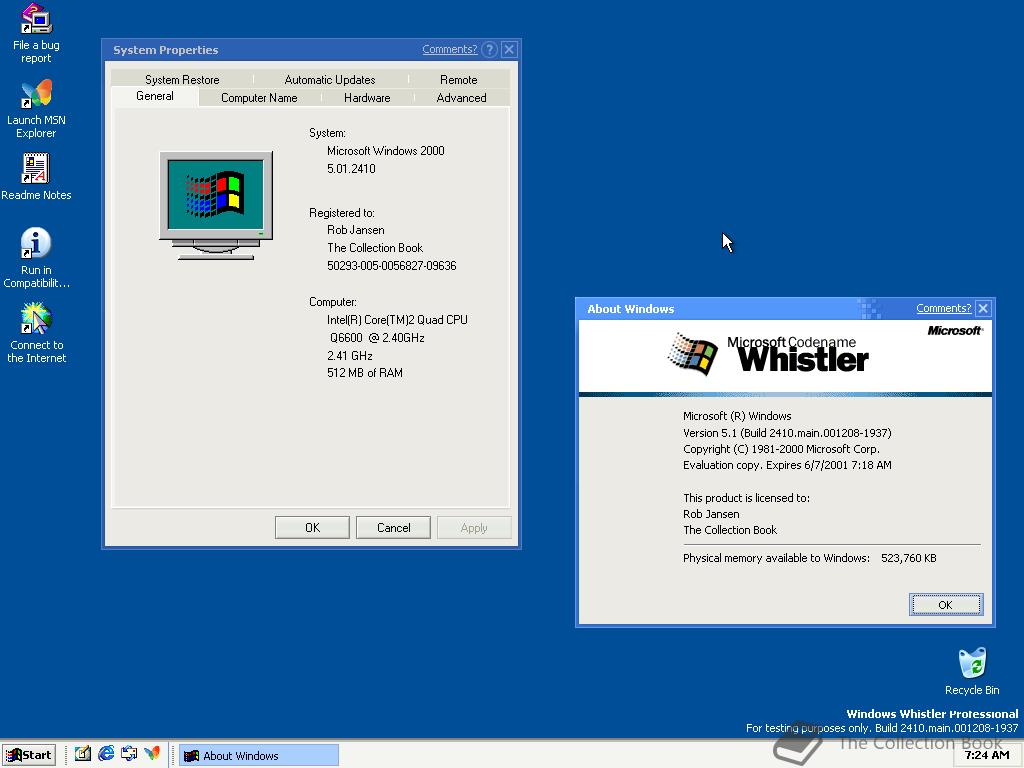Select the Launch MSN Explorer desktop icon

pos(36,108)
